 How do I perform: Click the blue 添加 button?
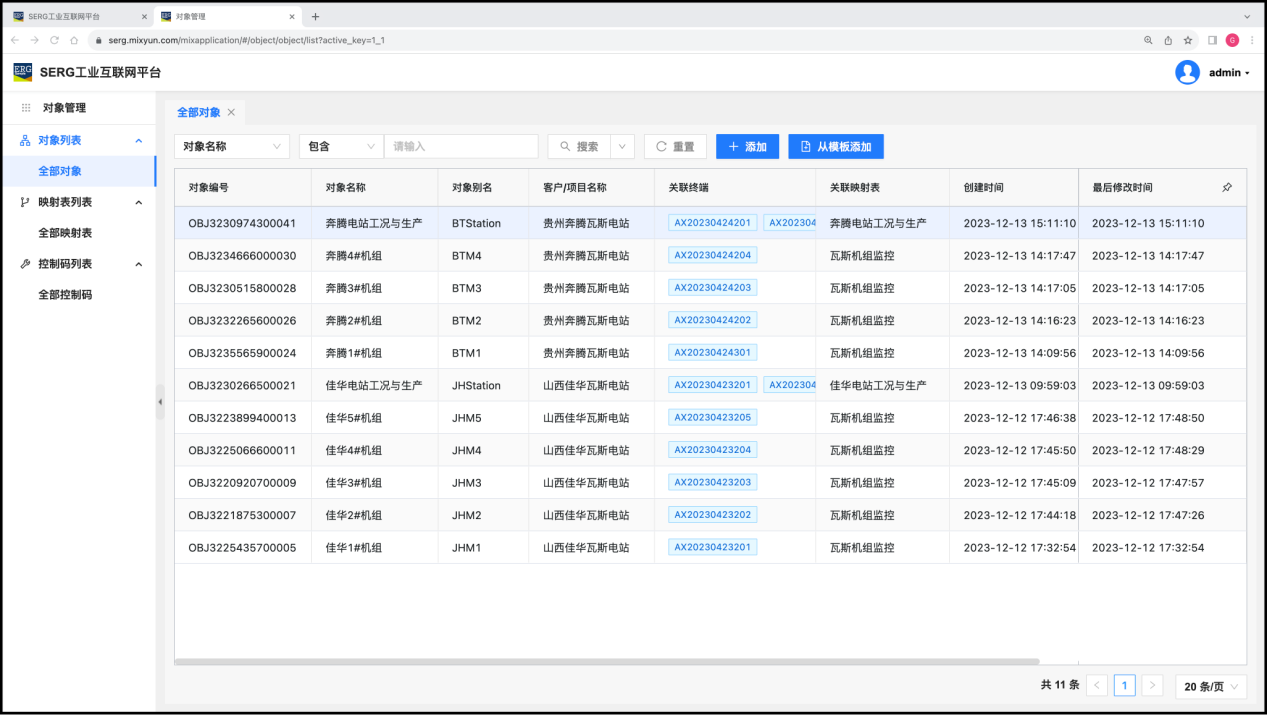747,147
